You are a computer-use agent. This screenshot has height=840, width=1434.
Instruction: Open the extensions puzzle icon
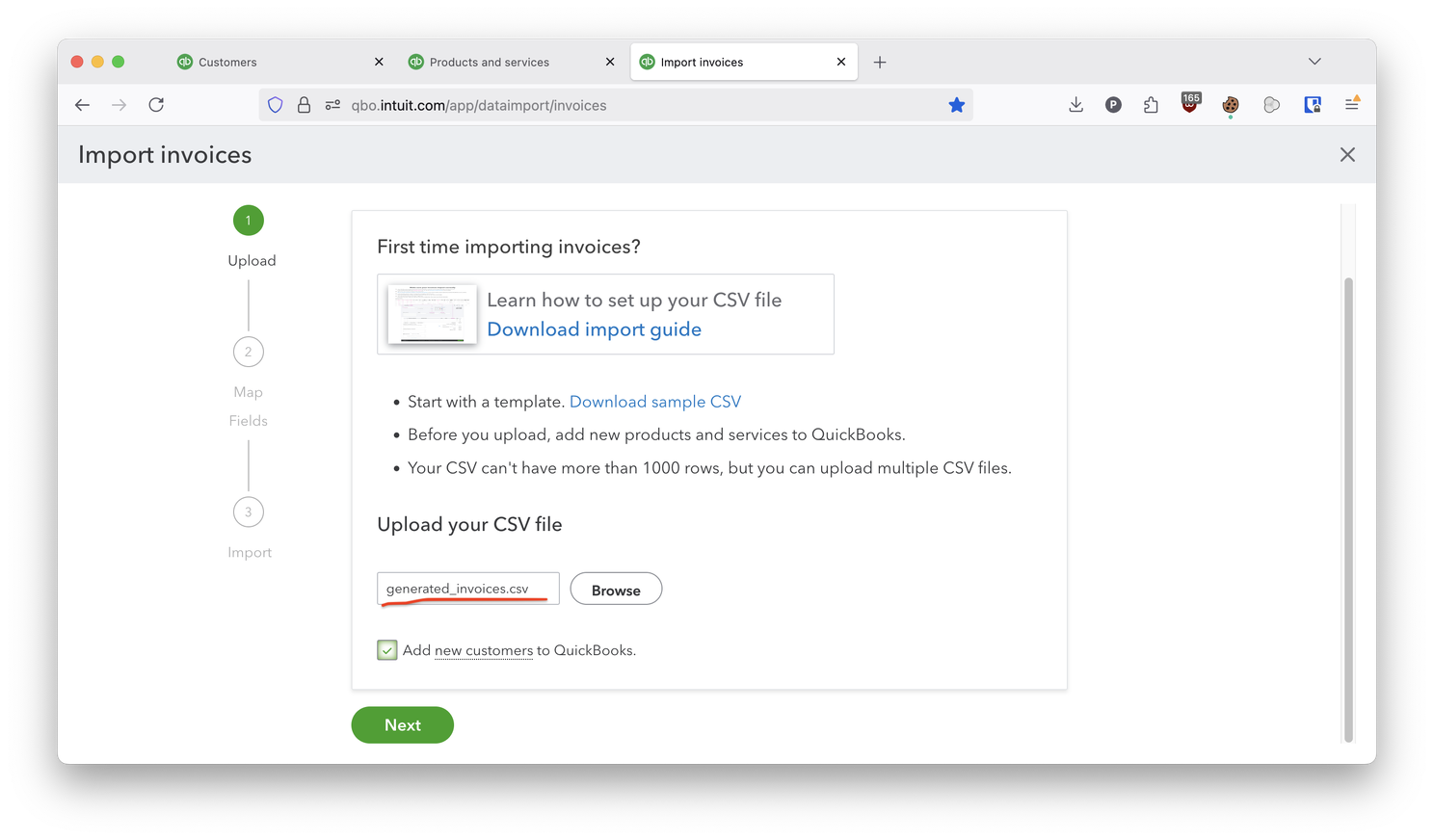(1151, 105)
